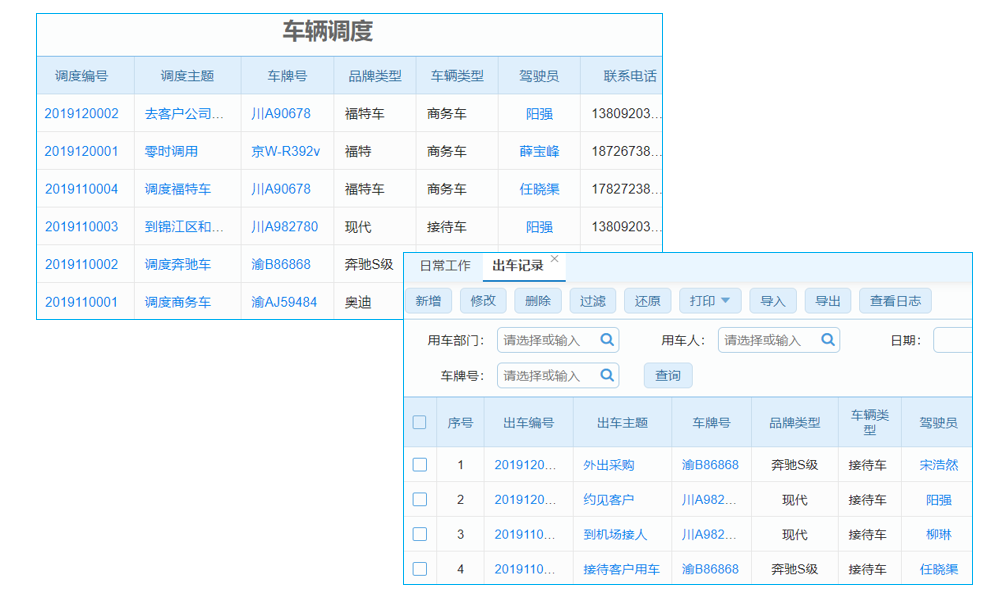Click the magnifier search icon next to 用车人
1000x600 pixels.
(827, 340)
